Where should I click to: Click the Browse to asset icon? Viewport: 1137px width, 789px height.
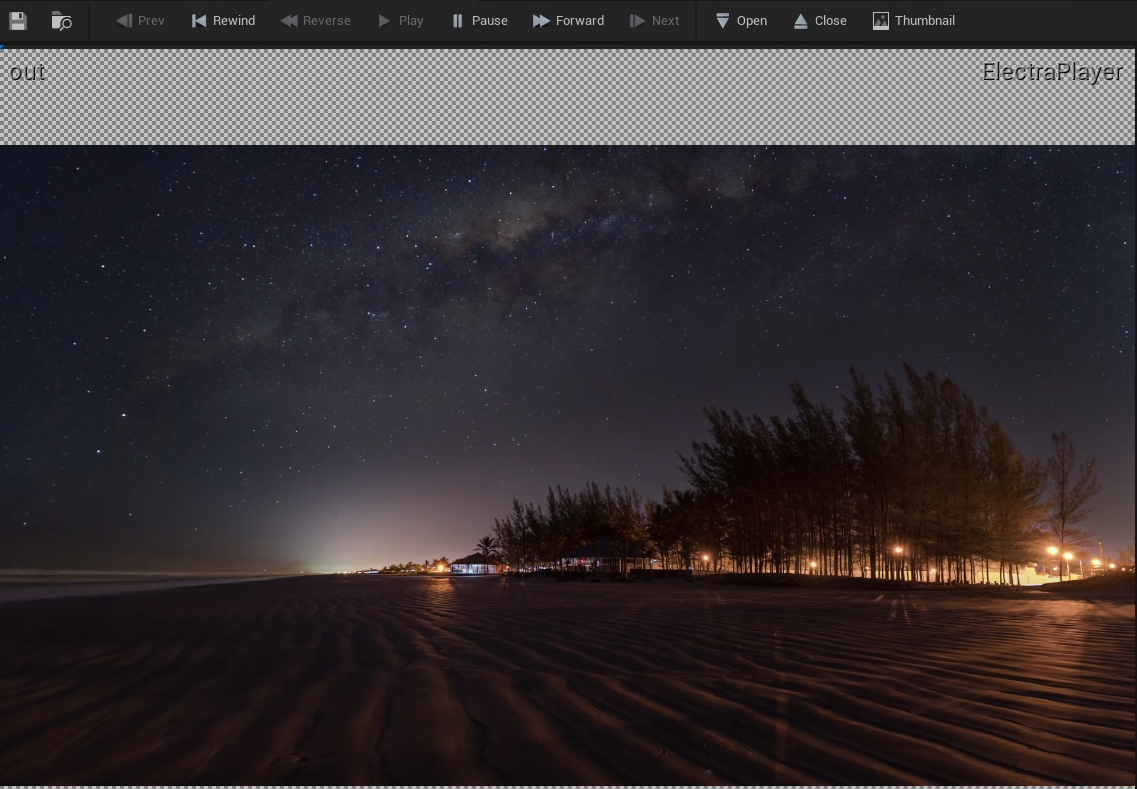62,21
